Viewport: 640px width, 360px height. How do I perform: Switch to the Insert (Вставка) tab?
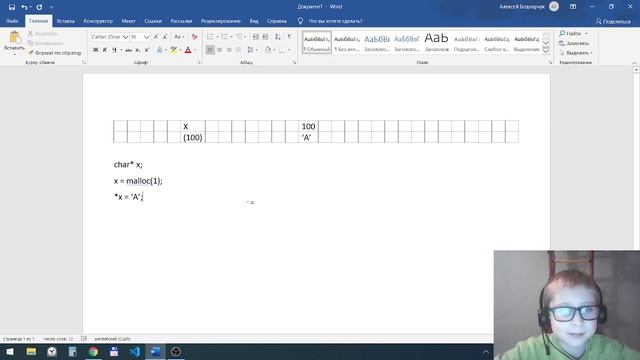[65, 21]
